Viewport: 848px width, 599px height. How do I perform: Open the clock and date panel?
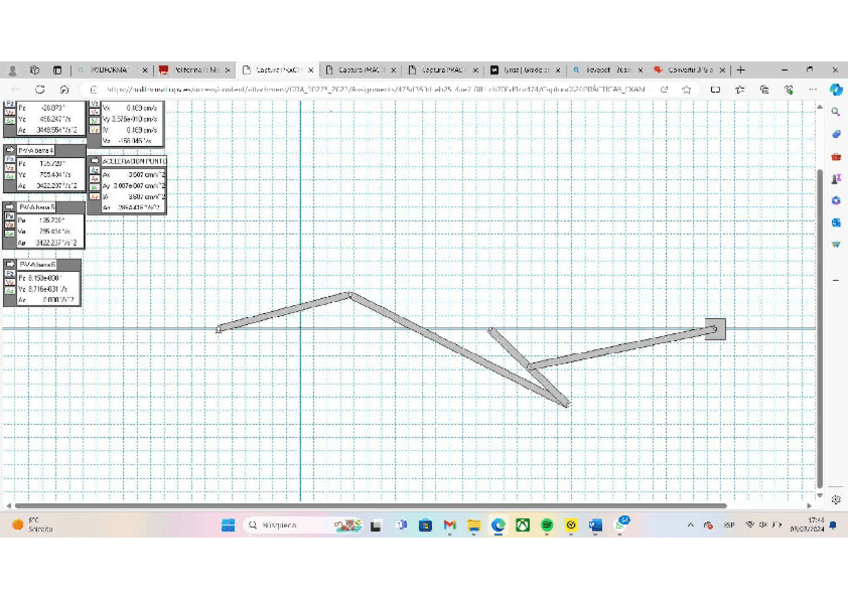[807, 525]
